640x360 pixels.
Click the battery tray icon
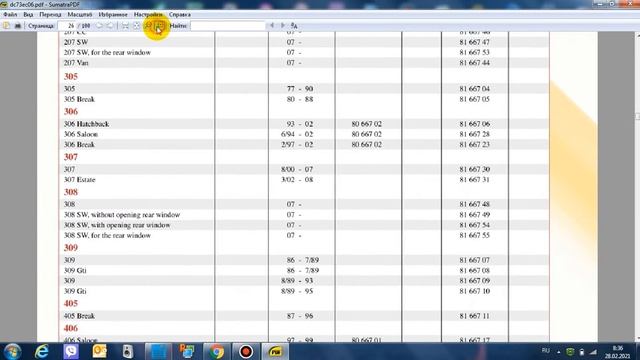click(582, 351)
